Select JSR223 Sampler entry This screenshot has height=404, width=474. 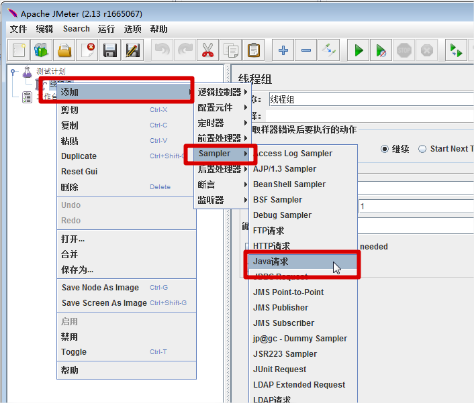click(303, 354)
